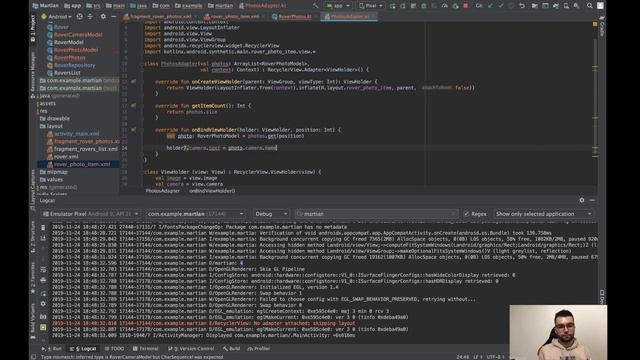The image size is (640, 360).
Task: Click the tool windows toggle icon in status bar corner
Action: pyautogui.click(x=33, y=357)
